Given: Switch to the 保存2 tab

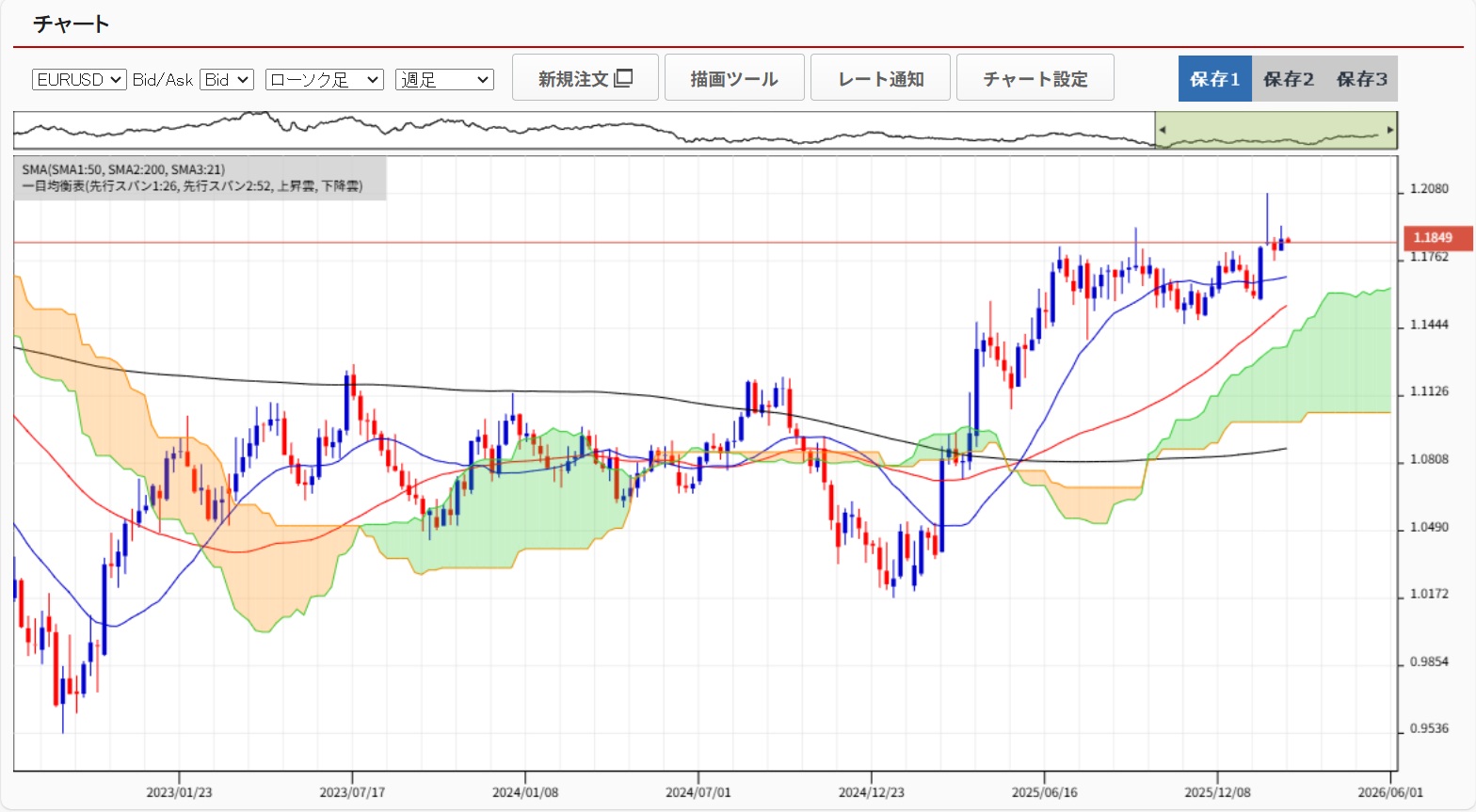Looking at the screenshot, I should (1288, 79).
